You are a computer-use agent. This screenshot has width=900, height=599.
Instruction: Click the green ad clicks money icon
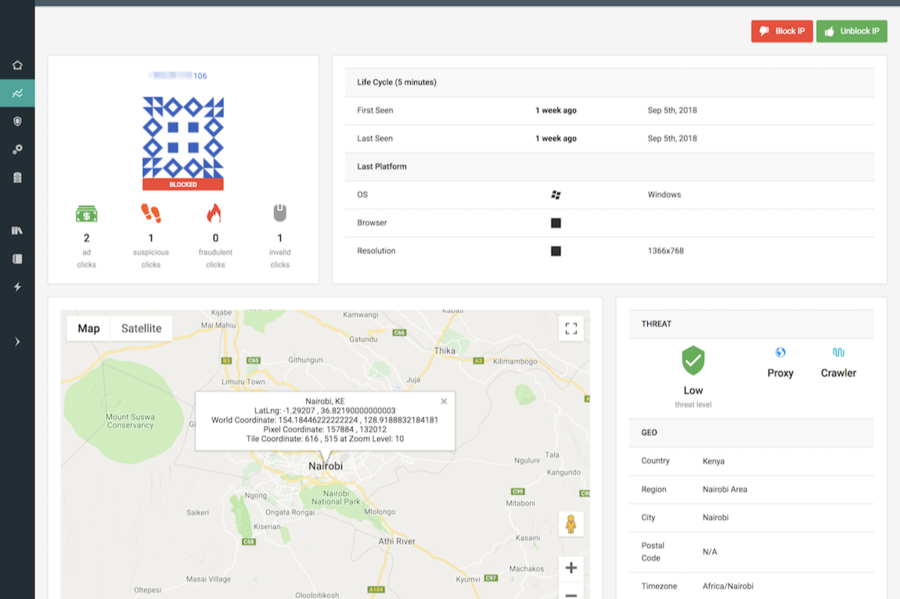coord(87,213)
